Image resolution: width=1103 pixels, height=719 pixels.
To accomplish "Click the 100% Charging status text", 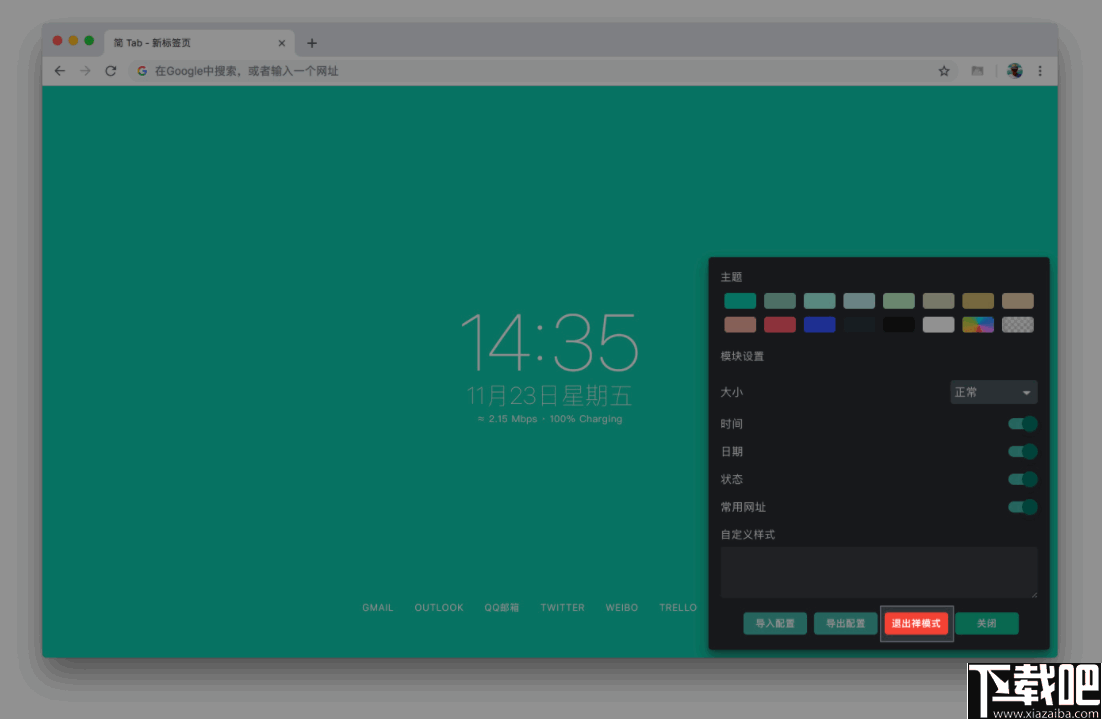I will click(586, 419).
